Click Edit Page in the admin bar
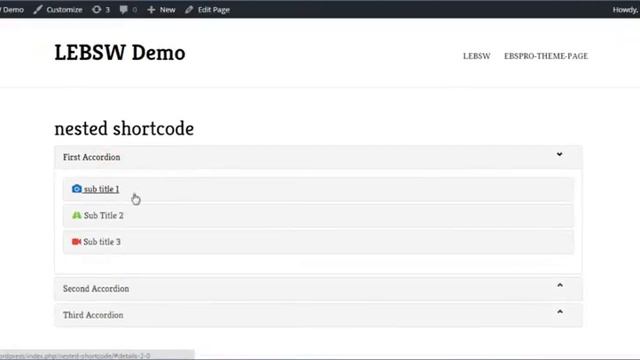This screenshot has height=360, width=640. pos(207,9)
